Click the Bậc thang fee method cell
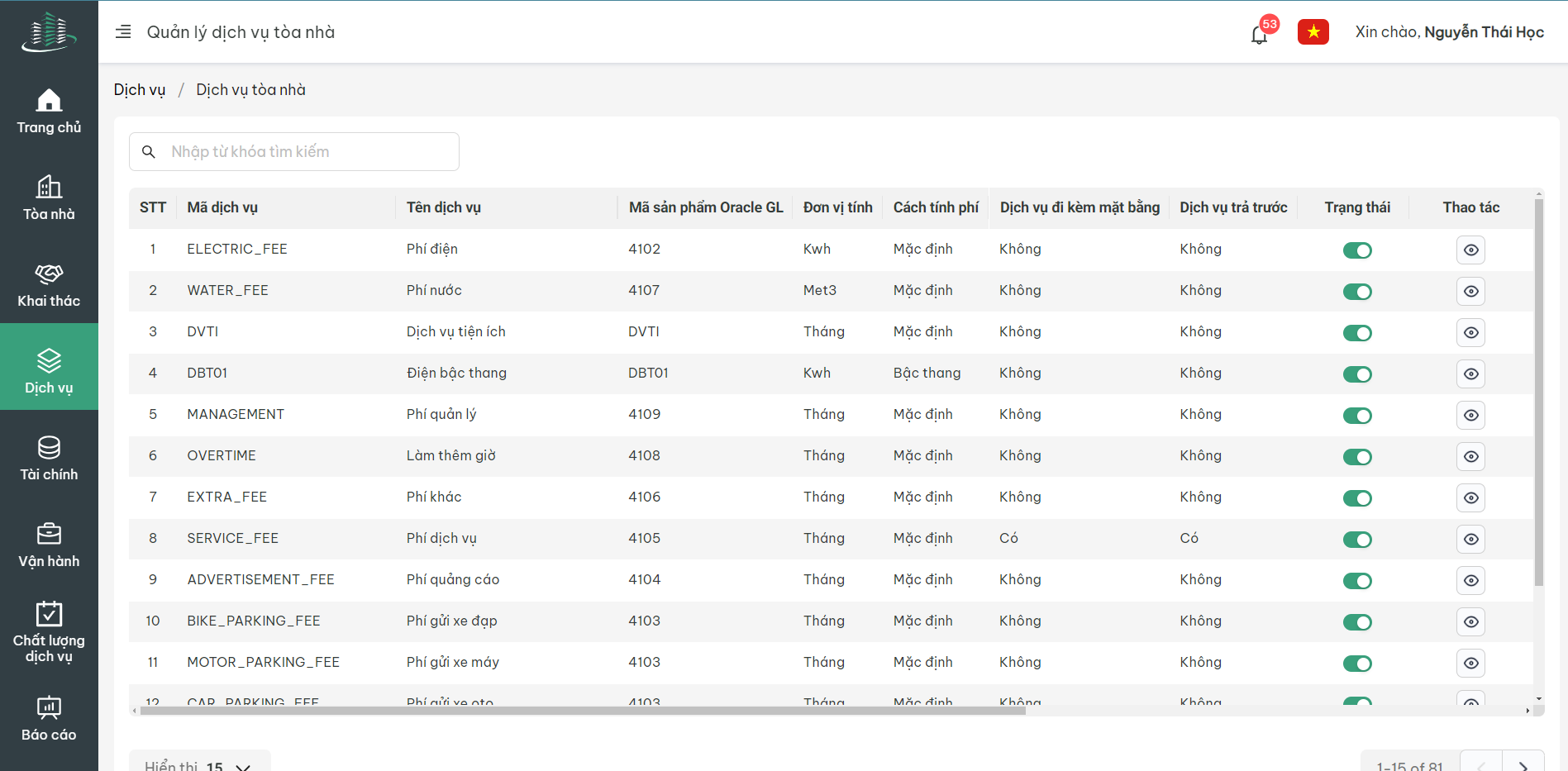The image size is (1568, 771). [927, 373]
